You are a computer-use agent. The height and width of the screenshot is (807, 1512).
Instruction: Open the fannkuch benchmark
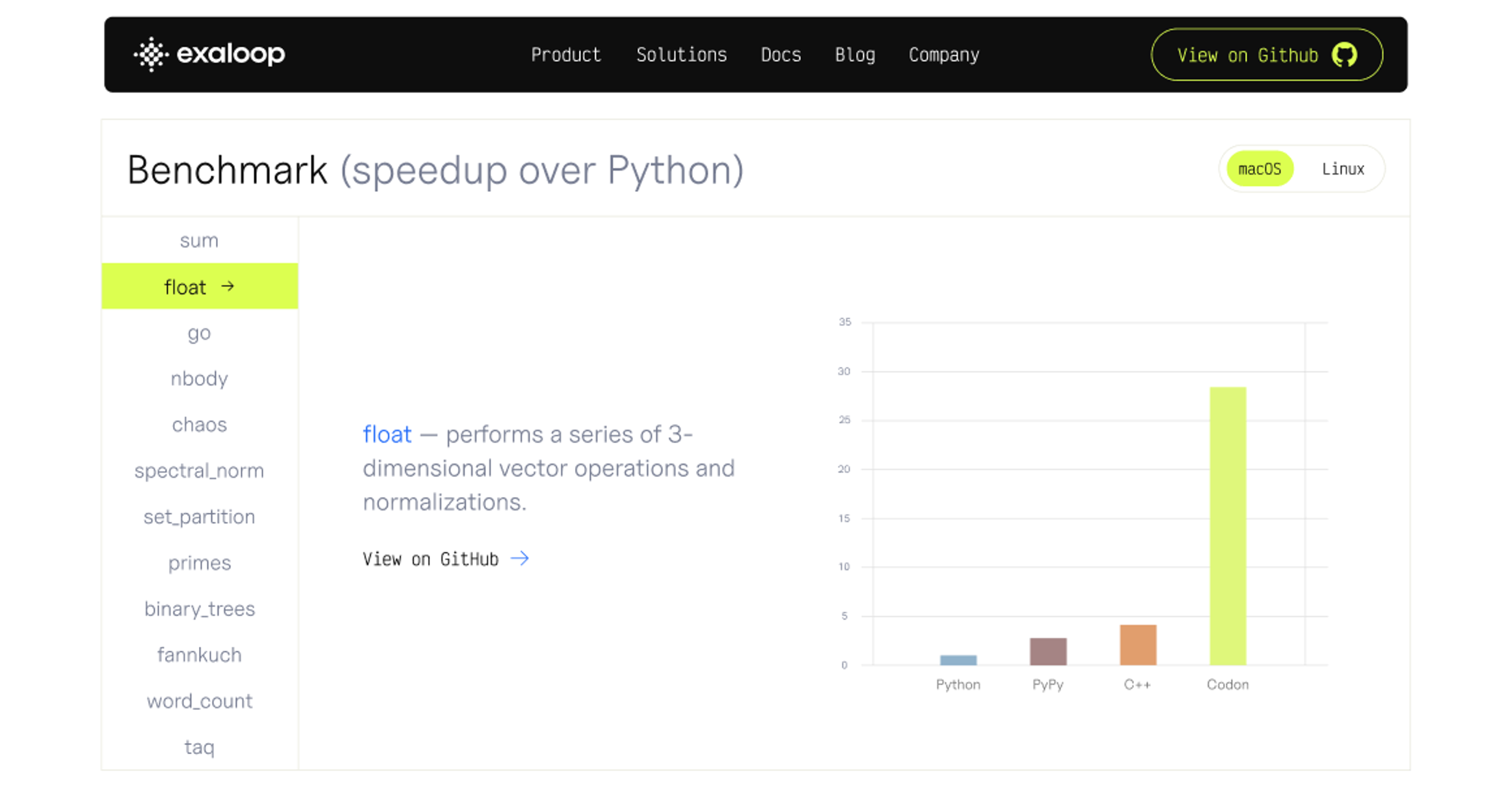coord(200,655)
